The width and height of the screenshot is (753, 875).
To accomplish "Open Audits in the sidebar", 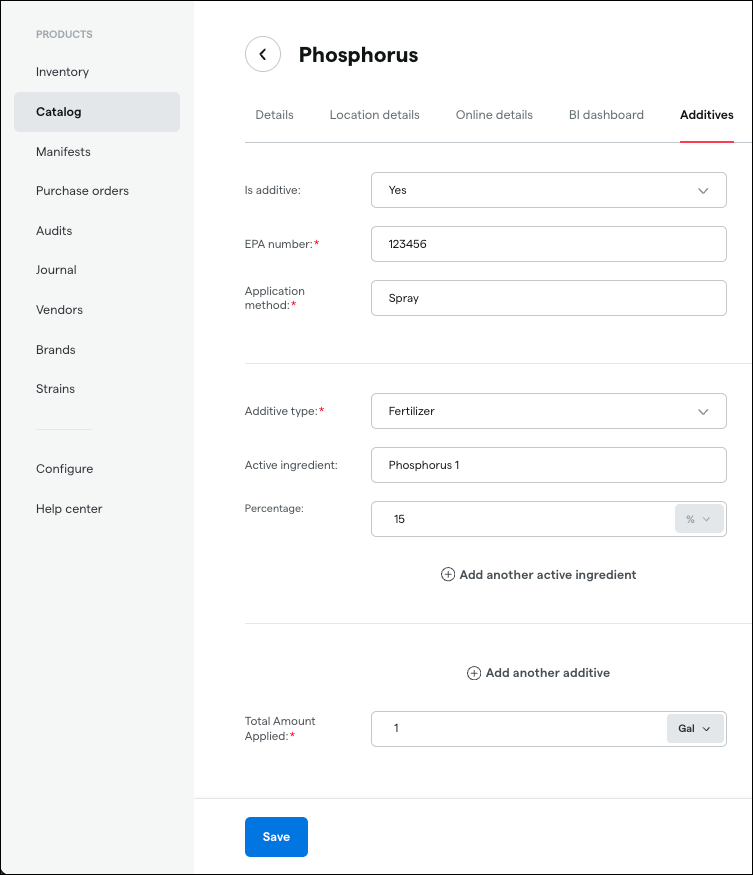I will (54, 231).
